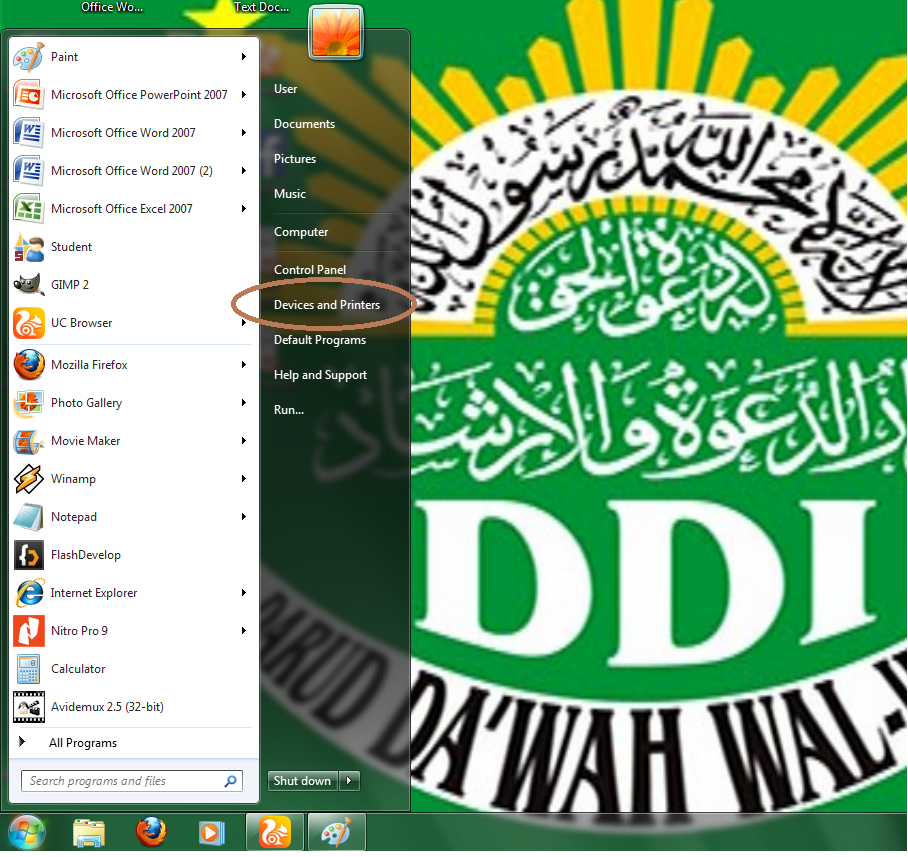Click the "Avidemux 2.5 (32-bit)" label

(x=107, y=707)
